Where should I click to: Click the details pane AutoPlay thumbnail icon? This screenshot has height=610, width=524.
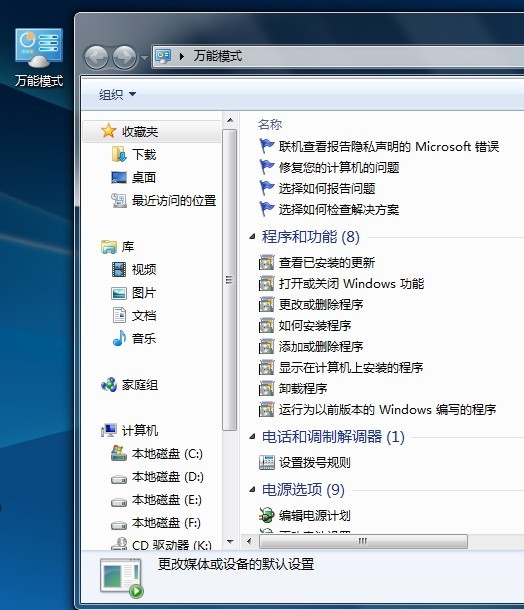tap(122, 577)
